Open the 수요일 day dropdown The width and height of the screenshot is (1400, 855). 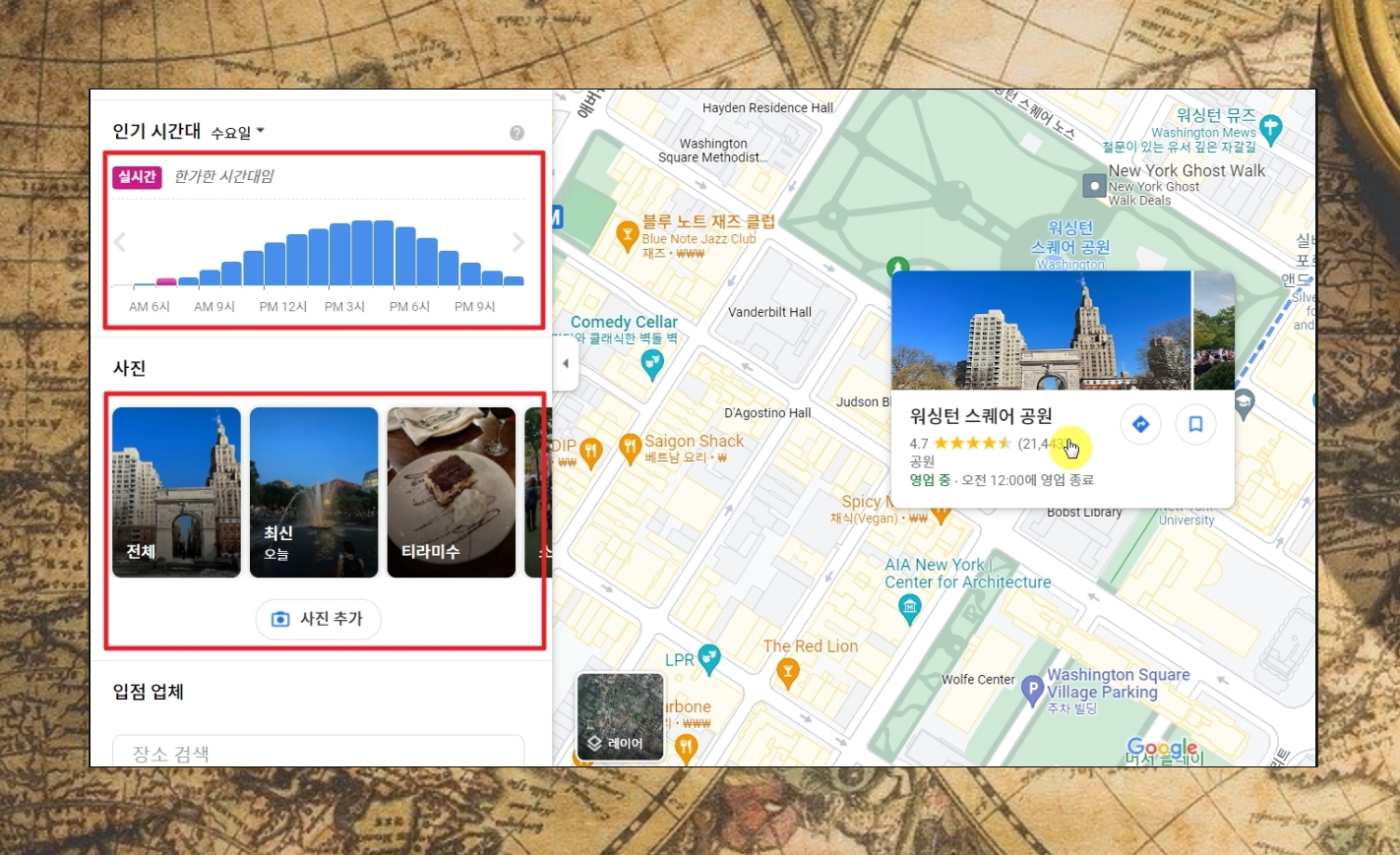[x=237, y=132]
